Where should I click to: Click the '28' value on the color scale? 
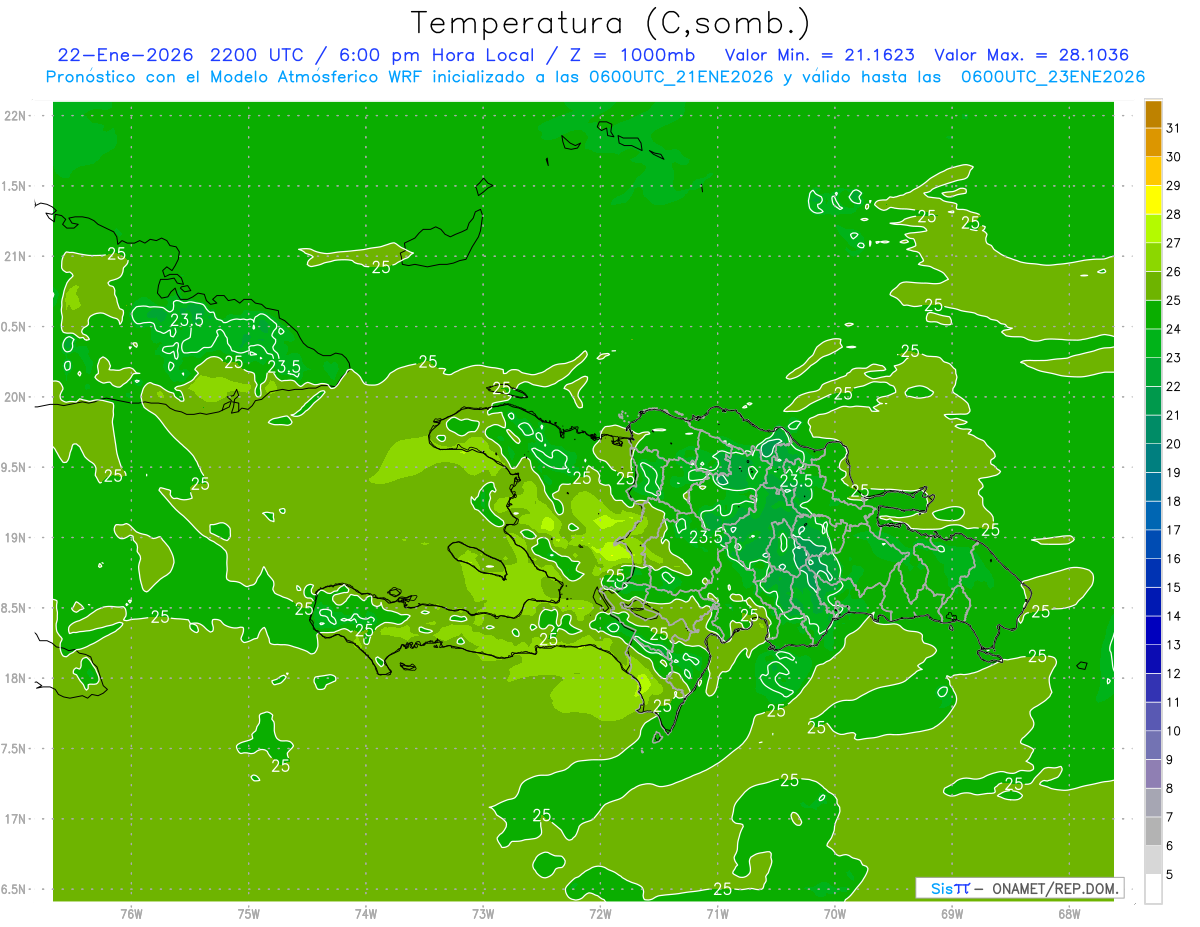1174,214
